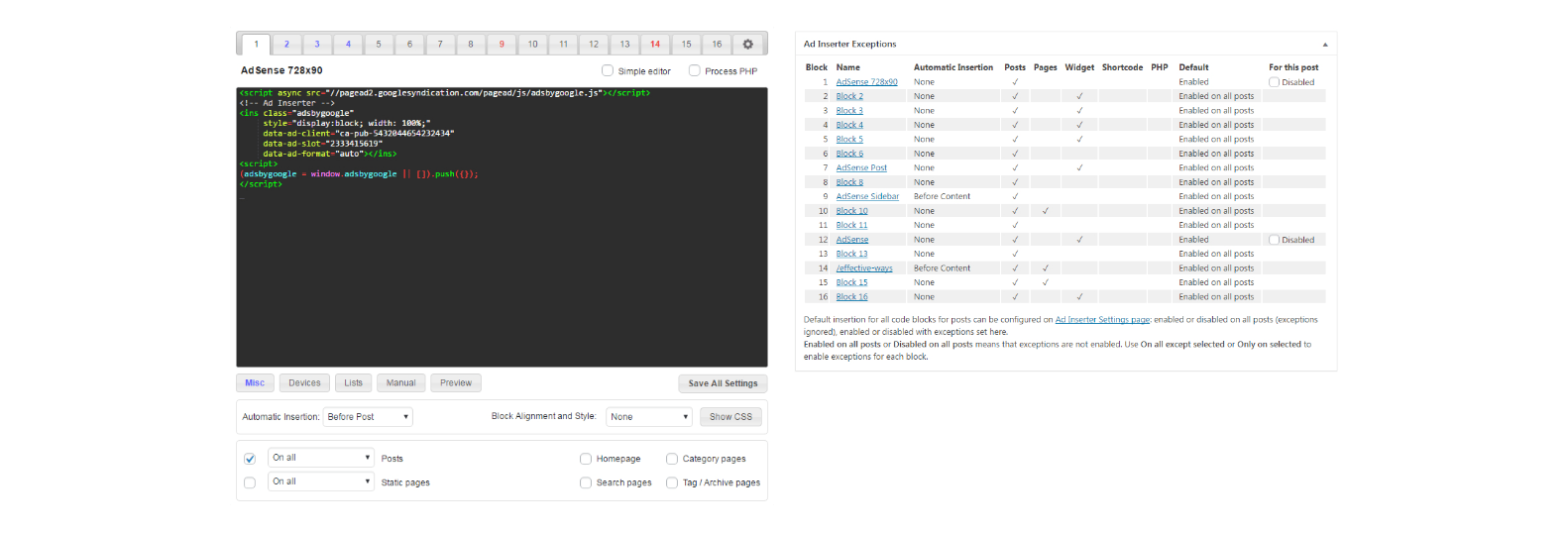Open the settings gear tab
Screen dimensions: 1568x533
point(747,45)
